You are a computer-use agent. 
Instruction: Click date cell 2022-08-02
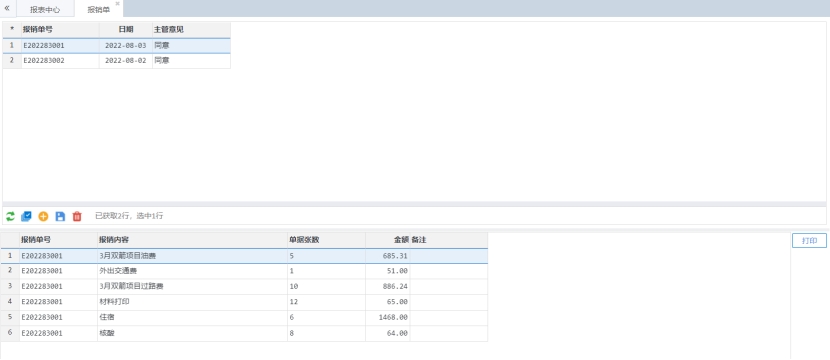click(125, 61)
